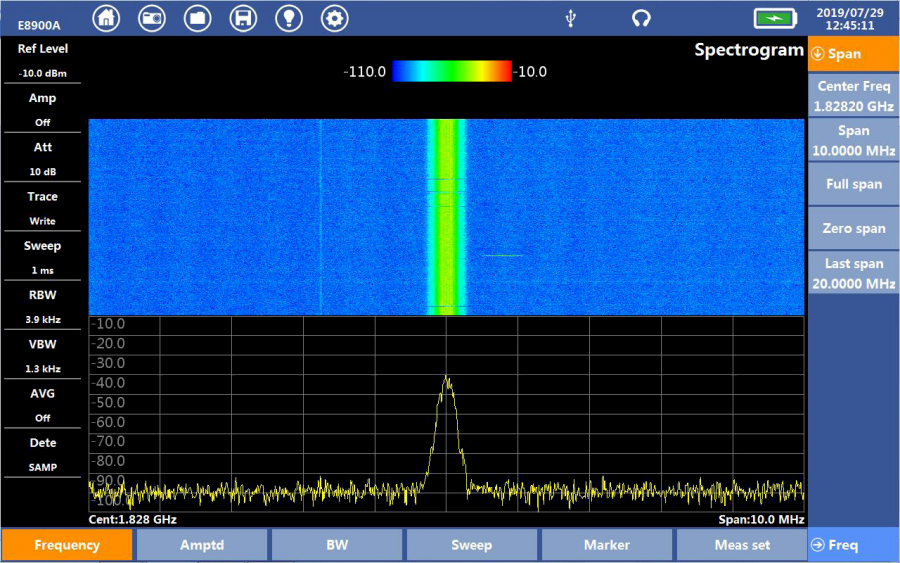
Task: Click the floppy disk save icon
Action: pos(243,18)
